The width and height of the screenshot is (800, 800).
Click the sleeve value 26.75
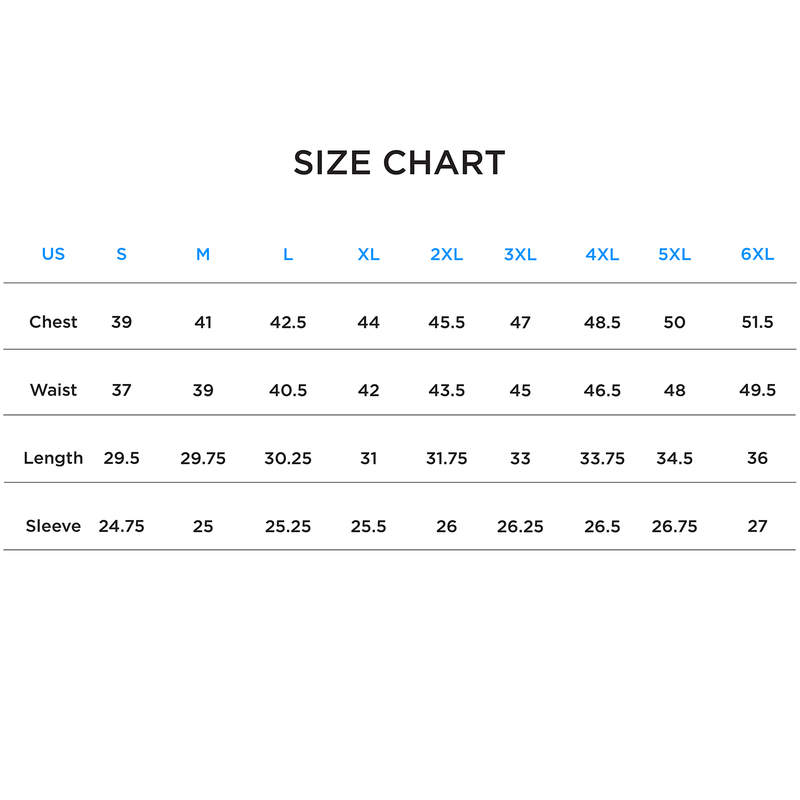pos(674,526)
